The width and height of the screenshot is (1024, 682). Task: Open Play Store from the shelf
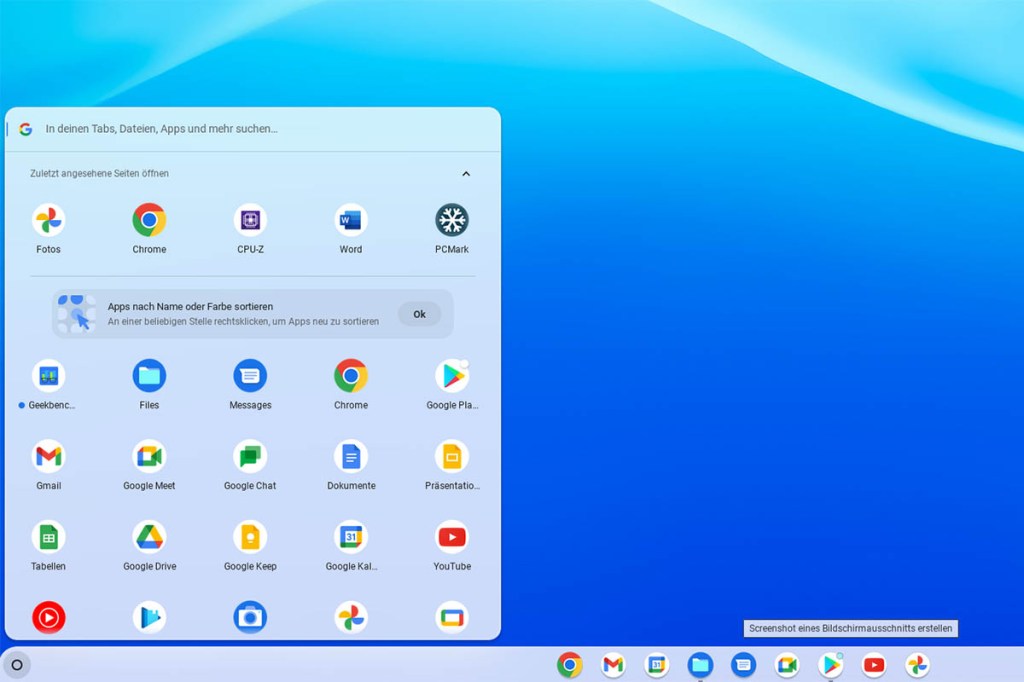[x=831, y=665]
